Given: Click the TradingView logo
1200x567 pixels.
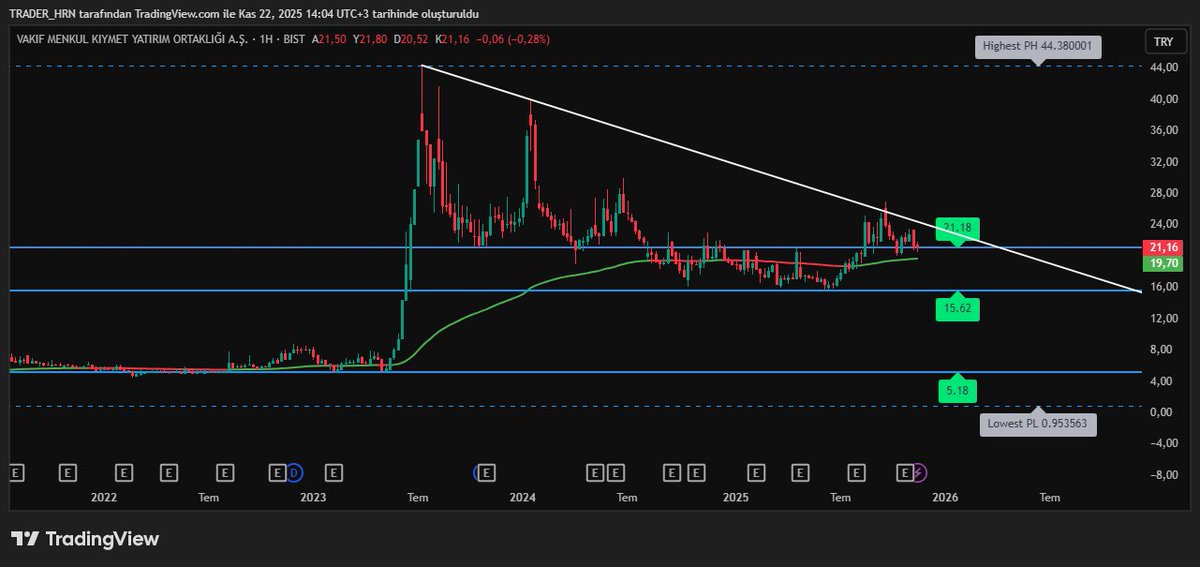Looking at the screenshot, I should tap(85, 538).
